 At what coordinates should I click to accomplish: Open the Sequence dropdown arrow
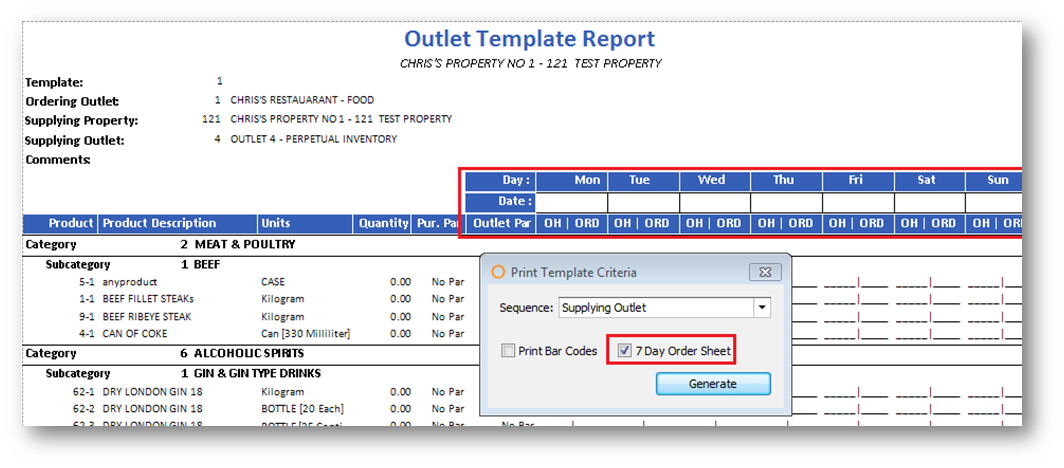click(762, 308)
